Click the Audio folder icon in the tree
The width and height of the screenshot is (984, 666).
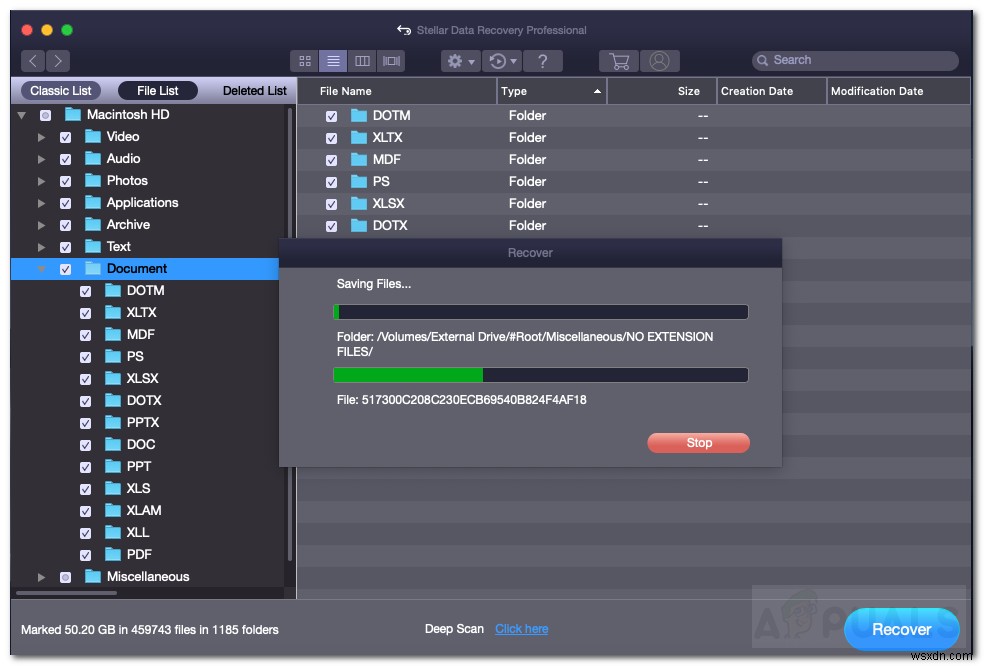(x=93, y=158)
